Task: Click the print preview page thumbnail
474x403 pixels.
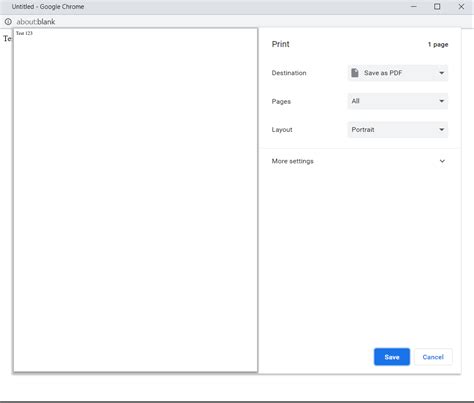Action: point(135,200)
